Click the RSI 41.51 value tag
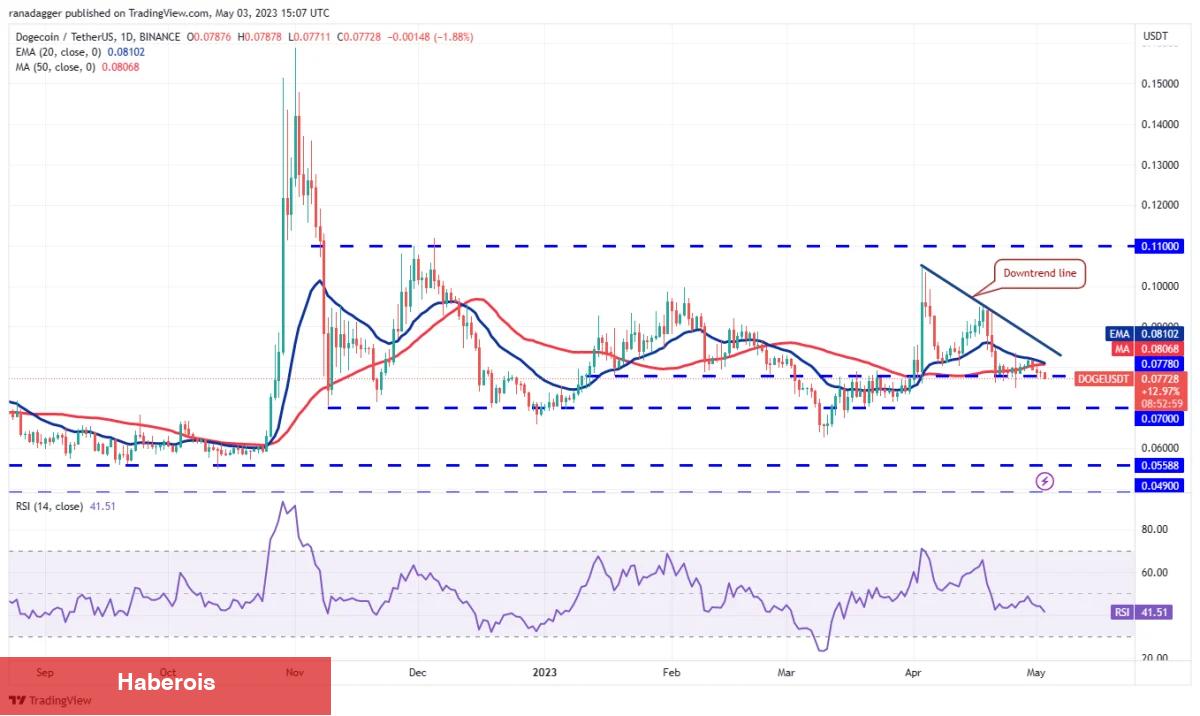This screenshot has height=716, width=1200. (x=1143, y=612)
